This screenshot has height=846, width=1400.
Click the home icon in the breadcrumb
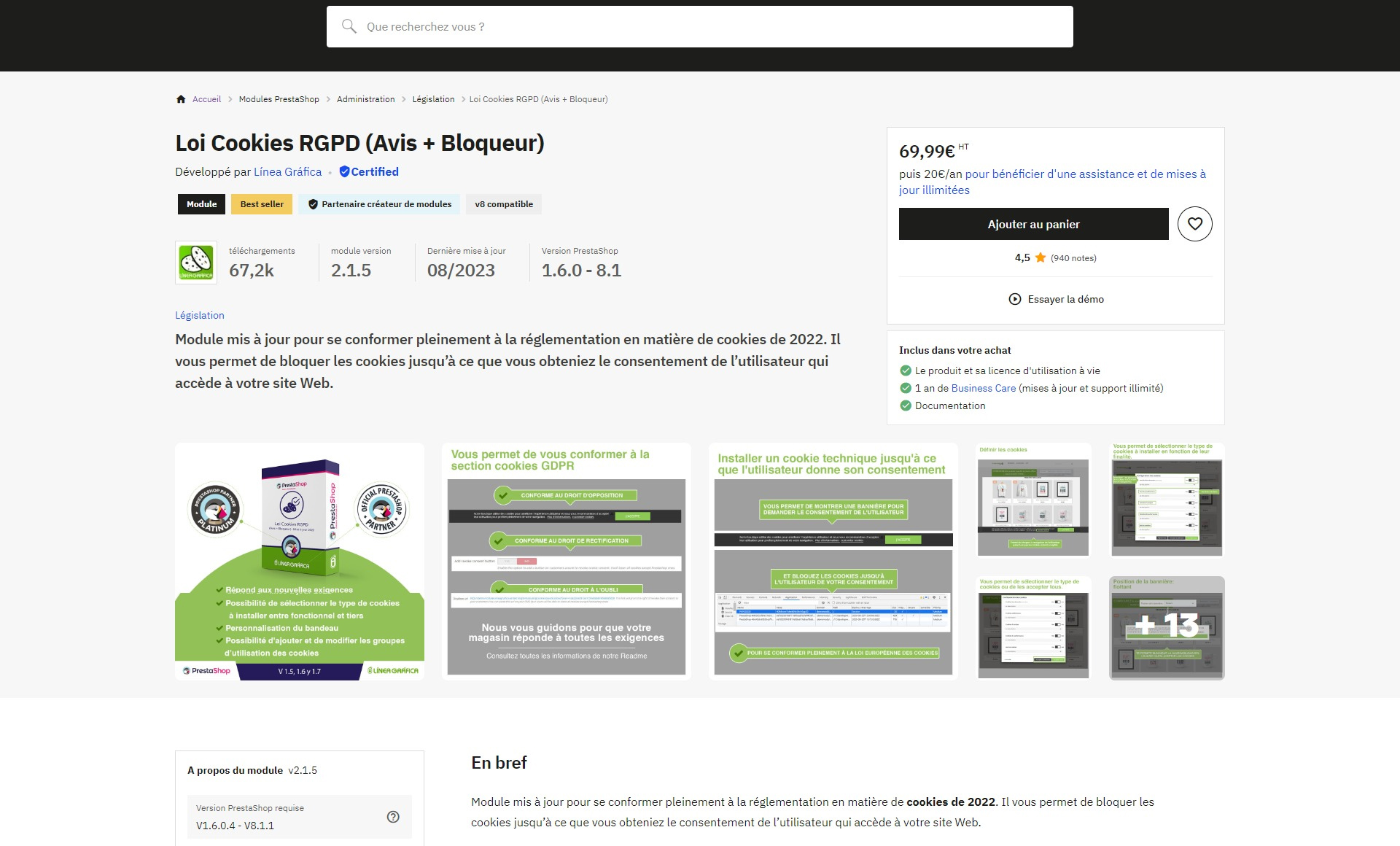tap(181, 99)
